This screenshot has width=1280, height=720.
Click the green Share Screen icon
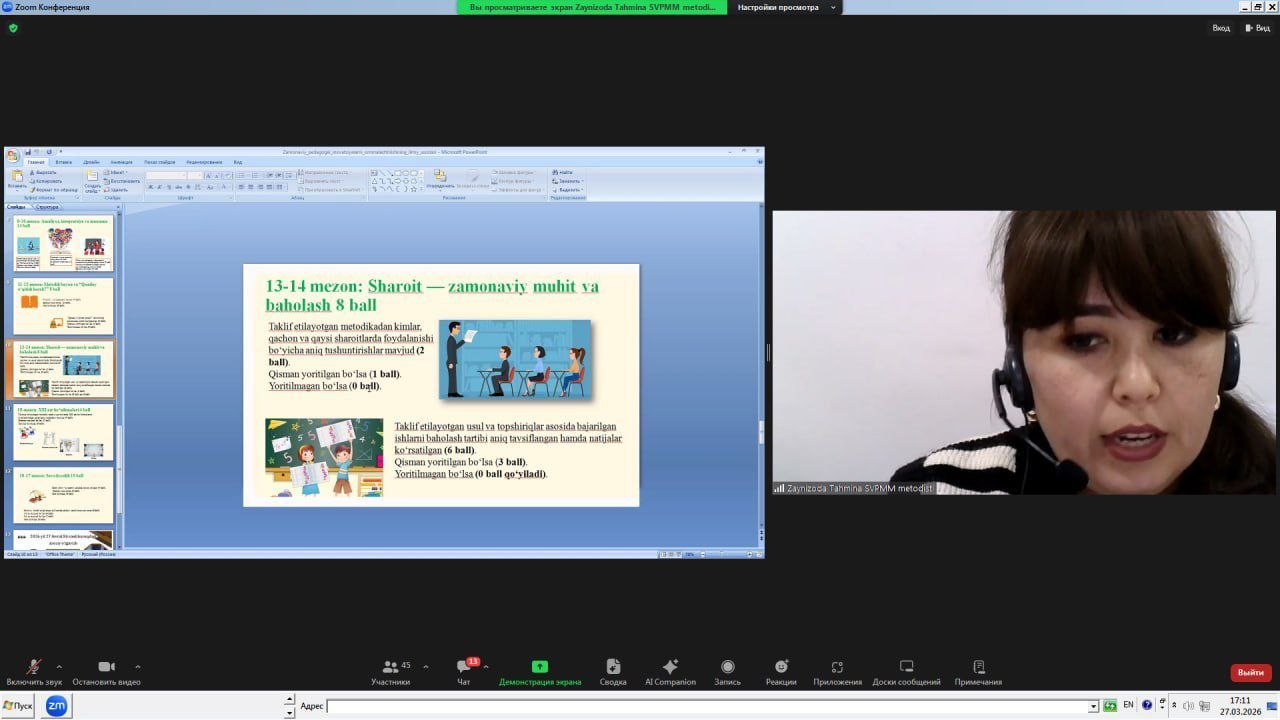[540, 667]
